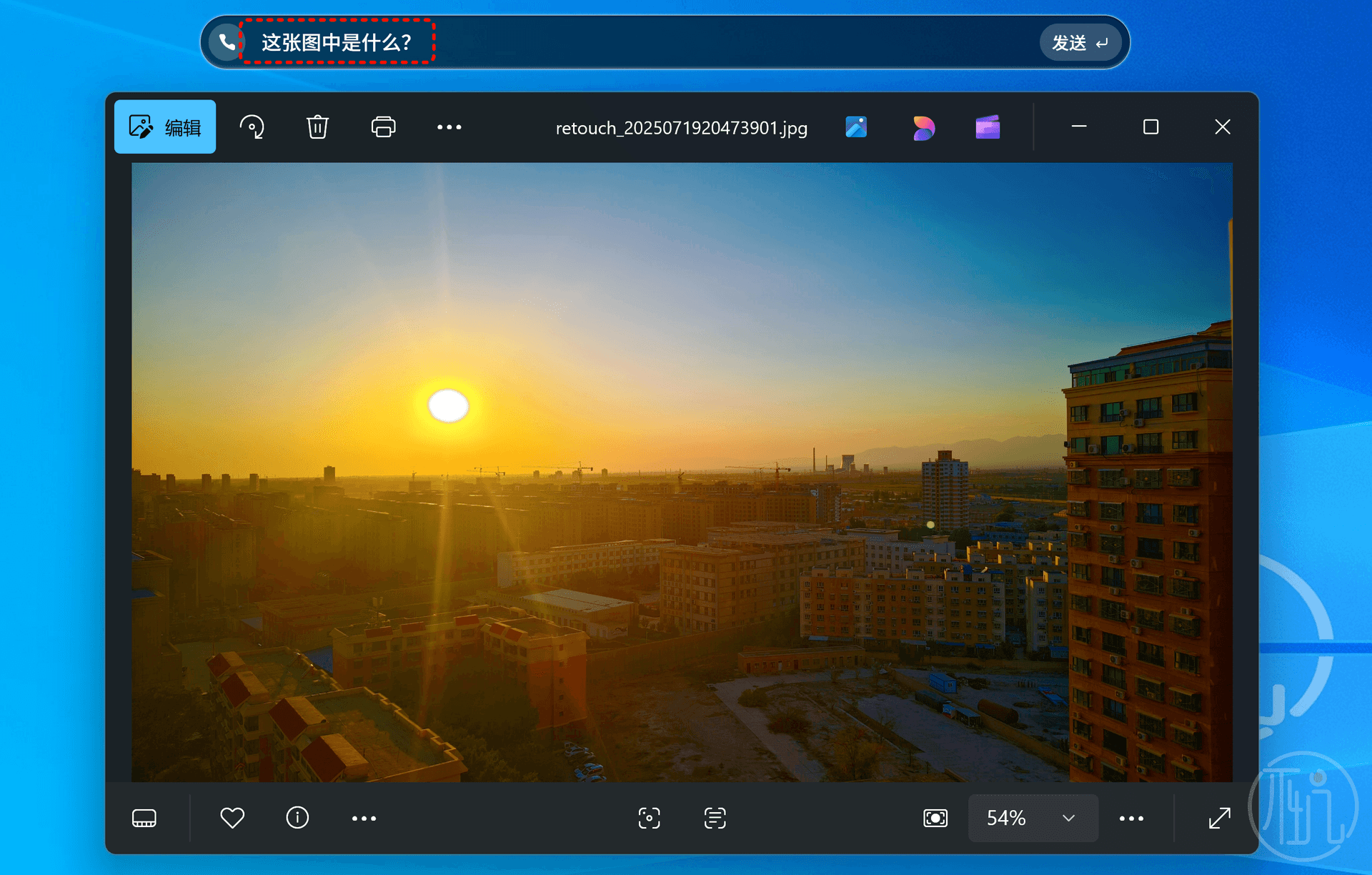Toggle fit to window zoom
Screen dimensions: 1372x875
935,818
